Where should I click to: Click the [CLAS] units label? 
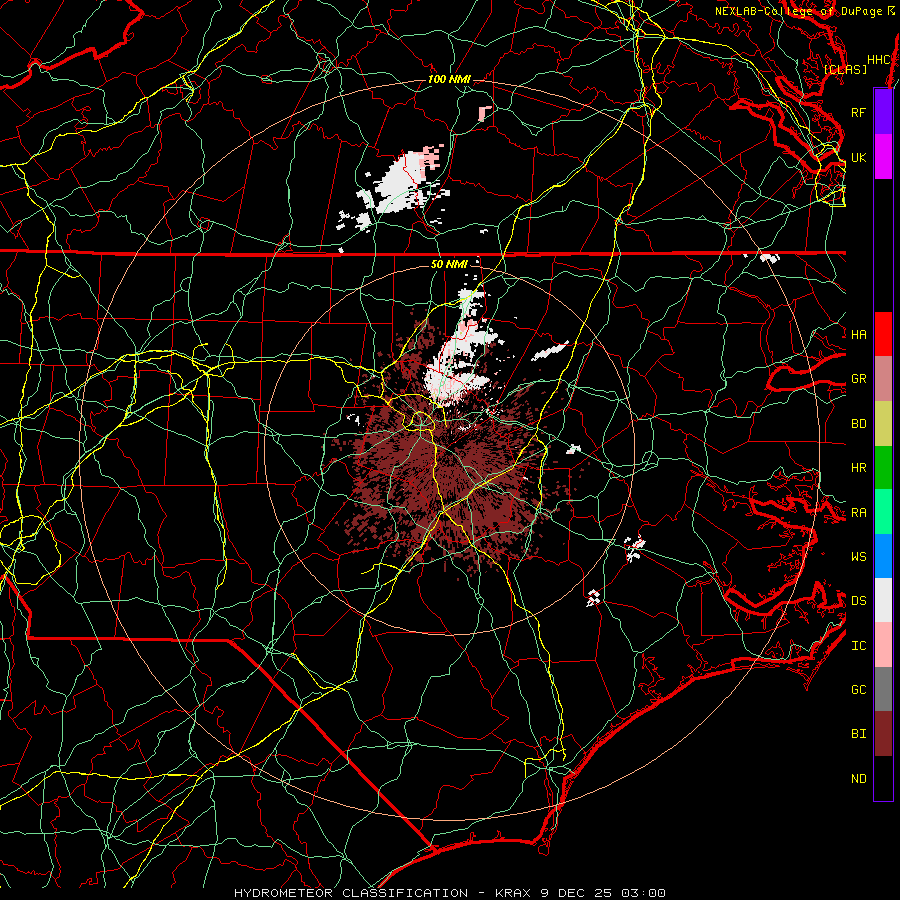point(845,69)
